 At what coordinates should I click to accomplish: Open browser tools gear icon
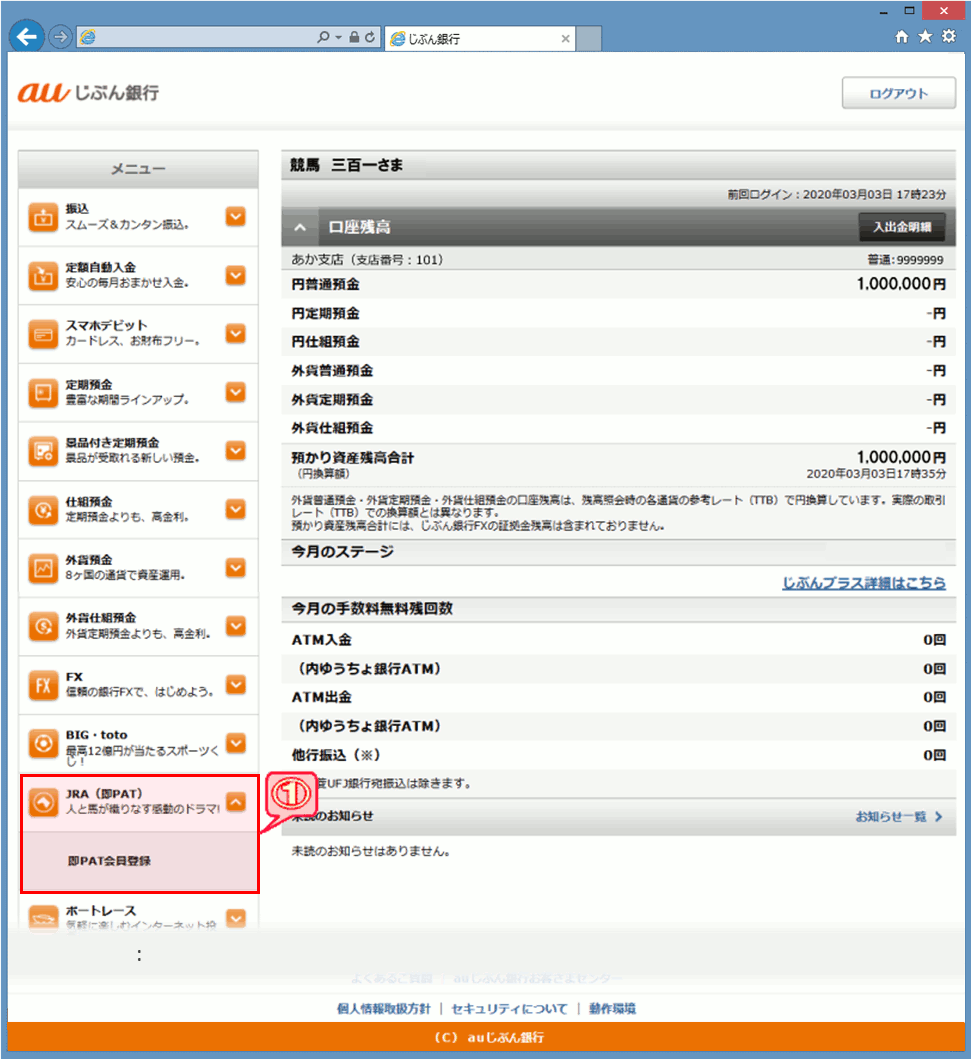click(949, 36)
